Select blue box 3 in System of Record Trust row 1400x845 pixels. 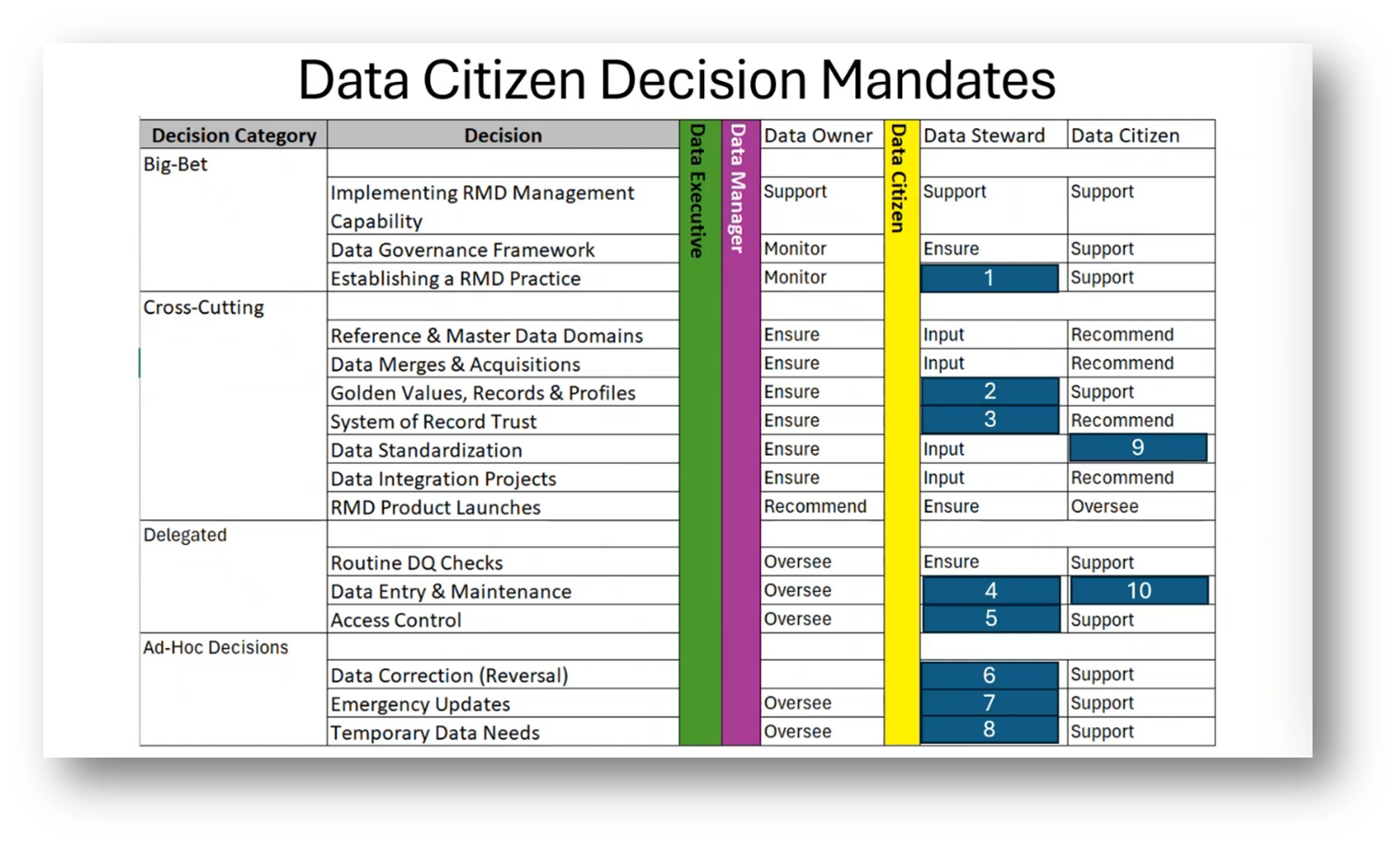click(989, 420)
